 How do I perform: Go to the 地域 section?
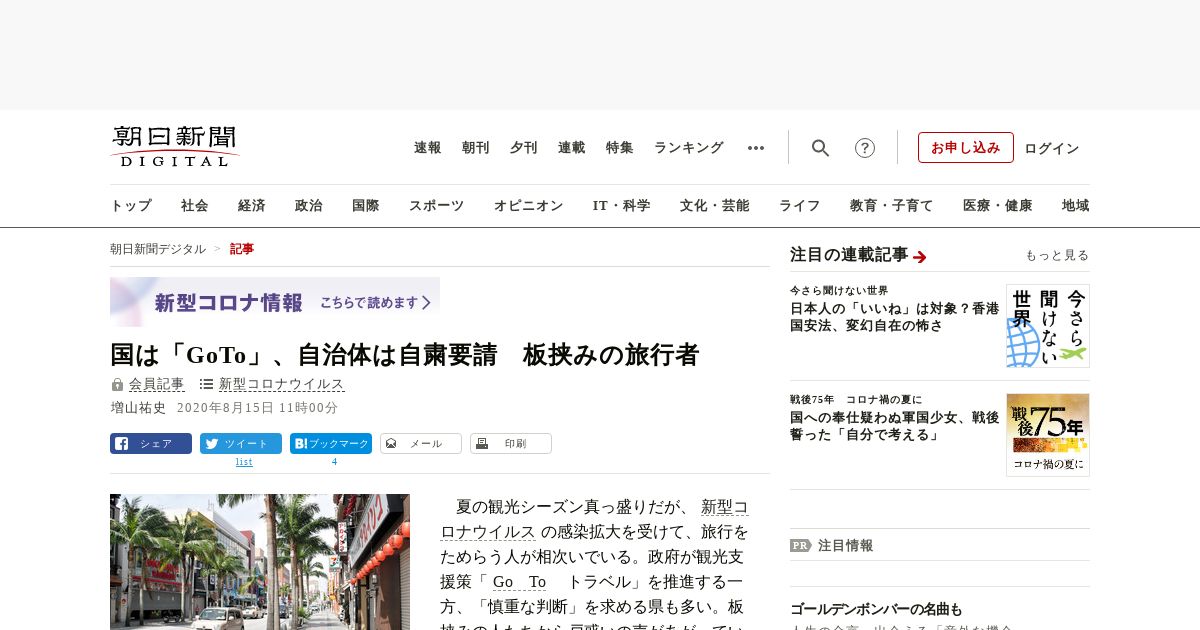coord(1076,206)
